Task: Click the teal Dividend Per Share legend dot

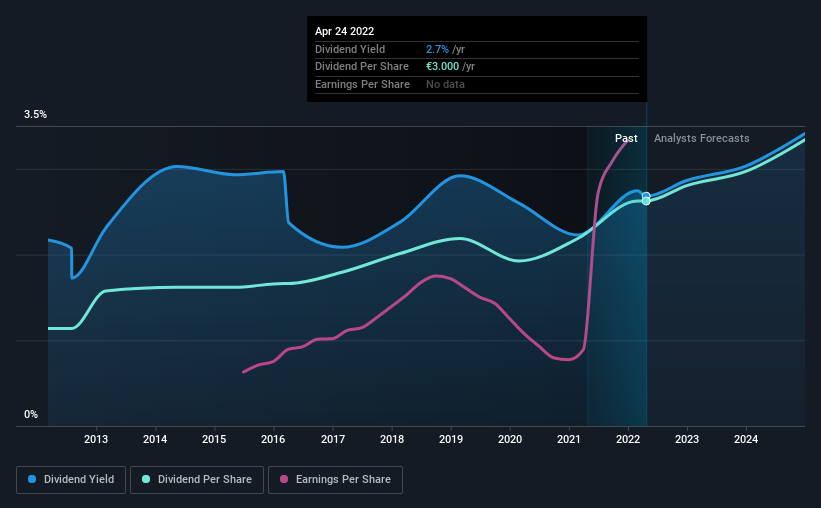Action: tap(146, 479)
